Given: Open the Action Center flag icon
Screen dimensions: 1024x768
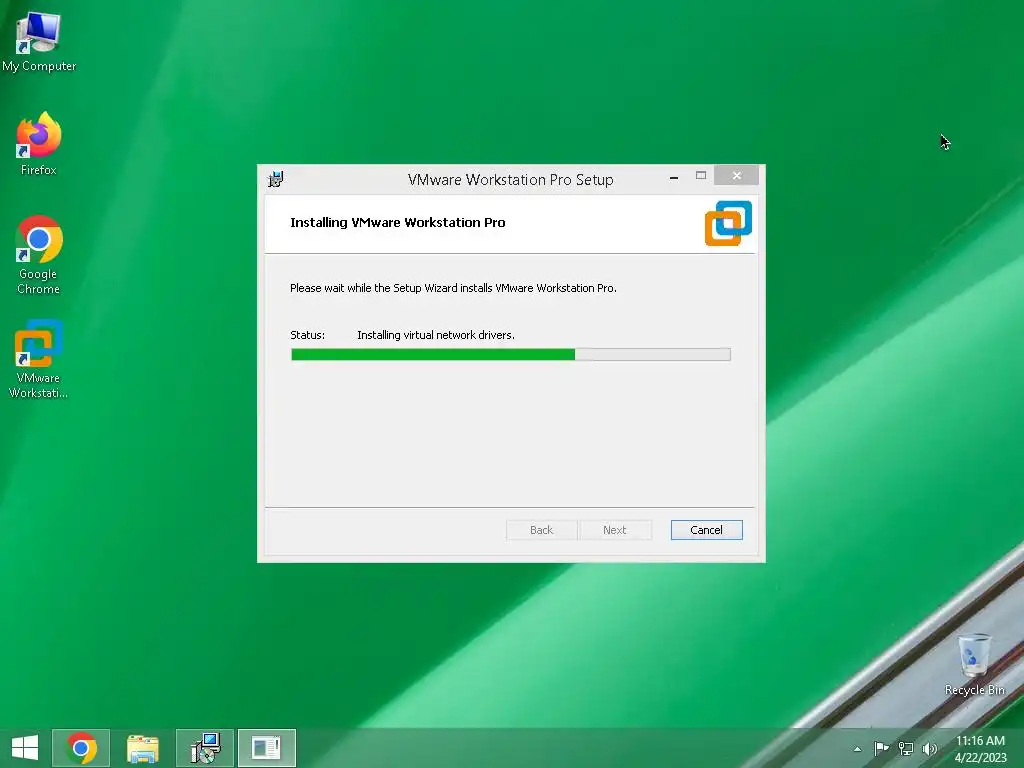Looking at the screenshot, I should 881,748.
